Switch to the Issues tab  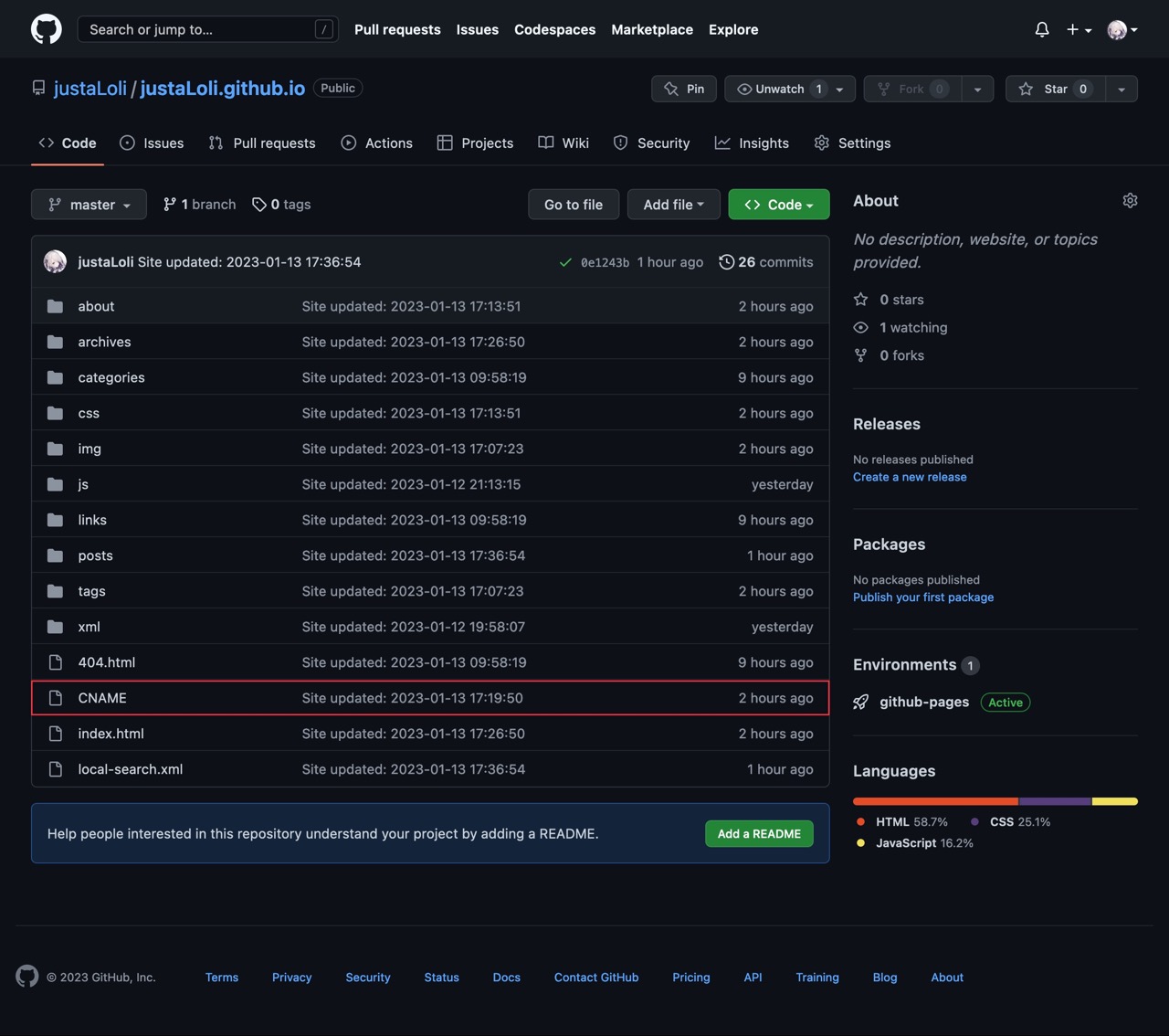[x=152, y=143]
